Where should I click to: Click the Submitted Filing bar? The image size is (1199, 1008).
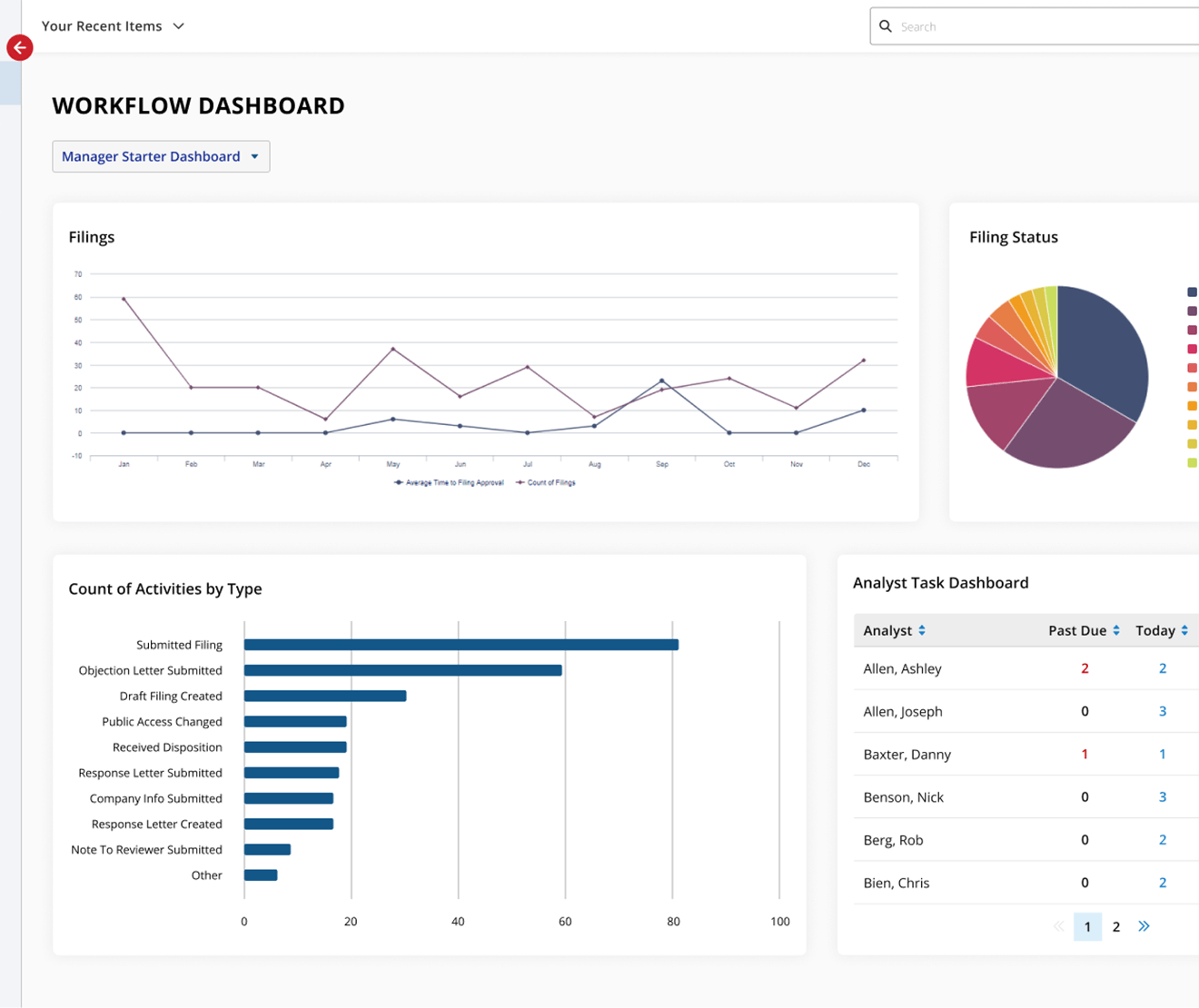[461, 645]
